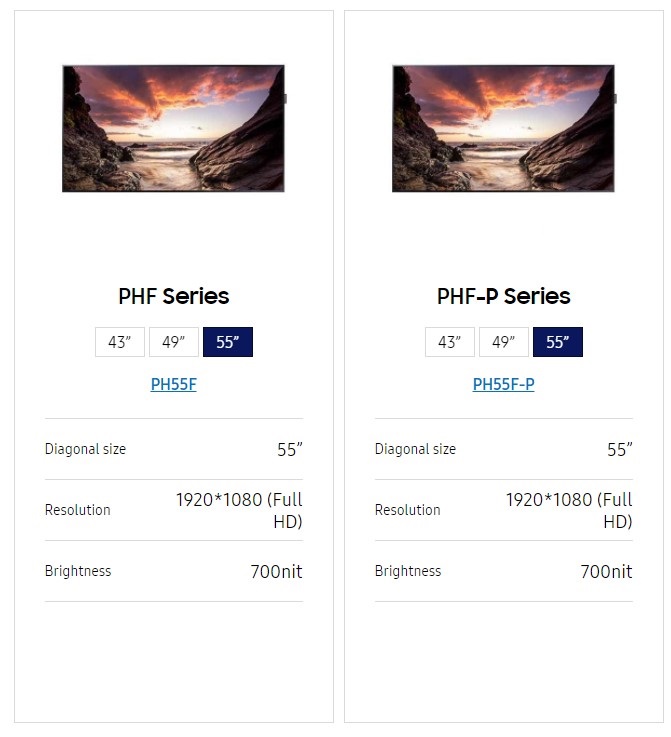Switch PHF-P Series to the 49" size

[x=504, y=342]
